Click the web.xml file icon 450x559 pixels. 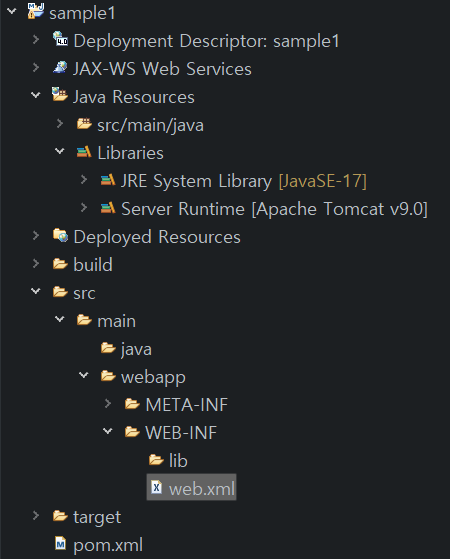pyautogui.click(x=156, y=487)
